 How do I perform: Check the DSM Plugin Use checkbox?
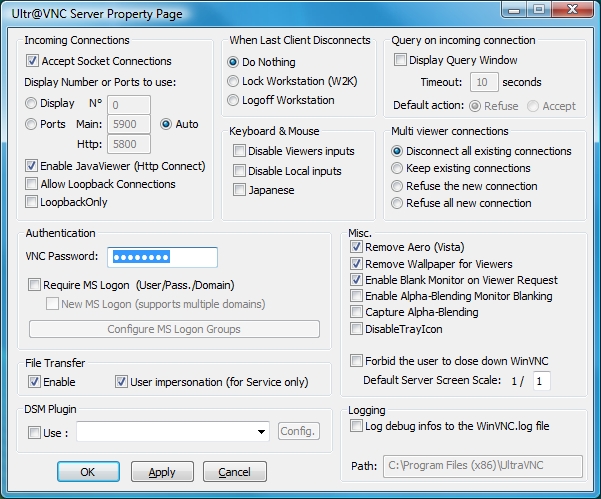(x=34, y=433)
